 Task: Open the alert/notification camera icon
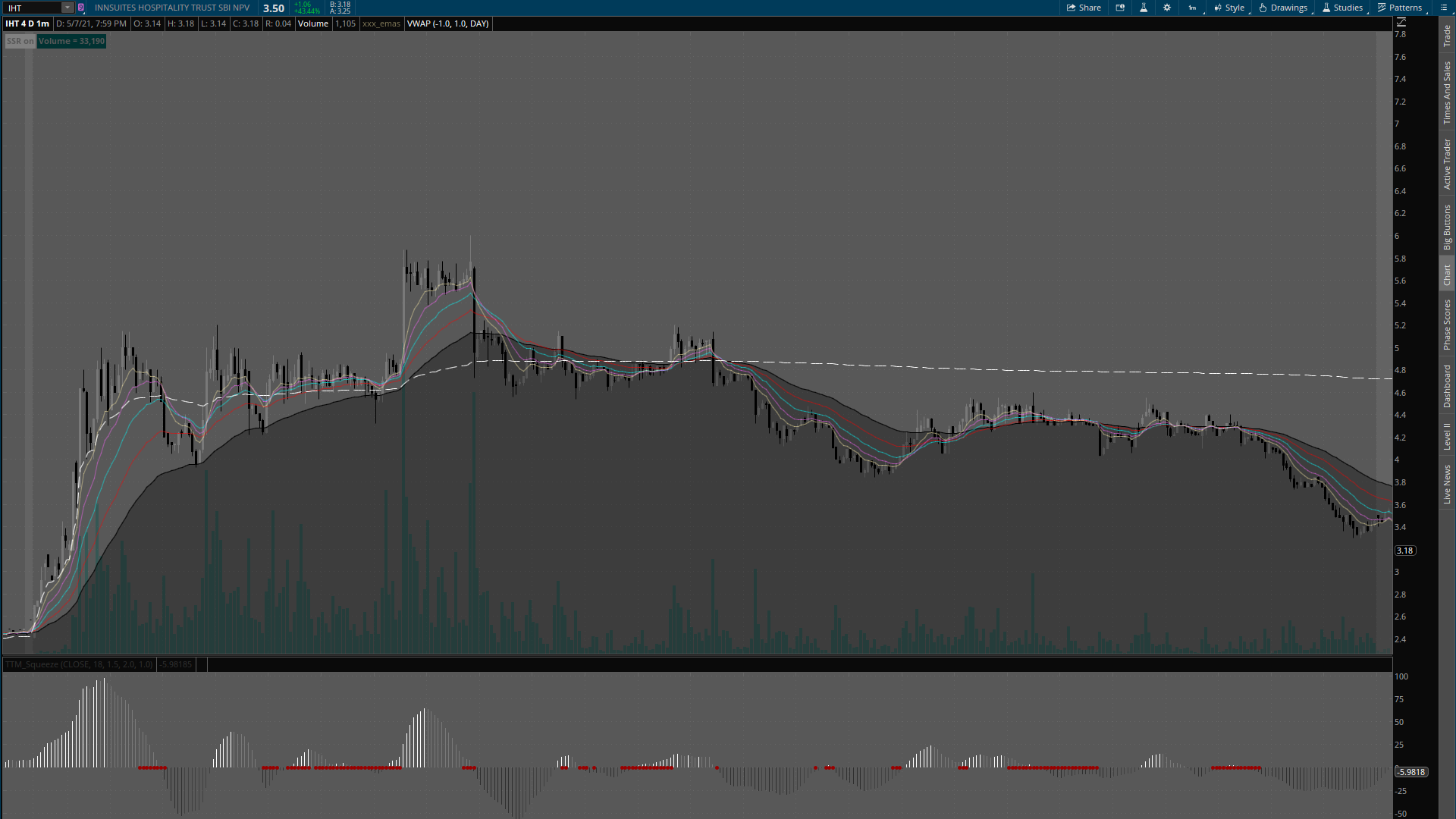1120,8
